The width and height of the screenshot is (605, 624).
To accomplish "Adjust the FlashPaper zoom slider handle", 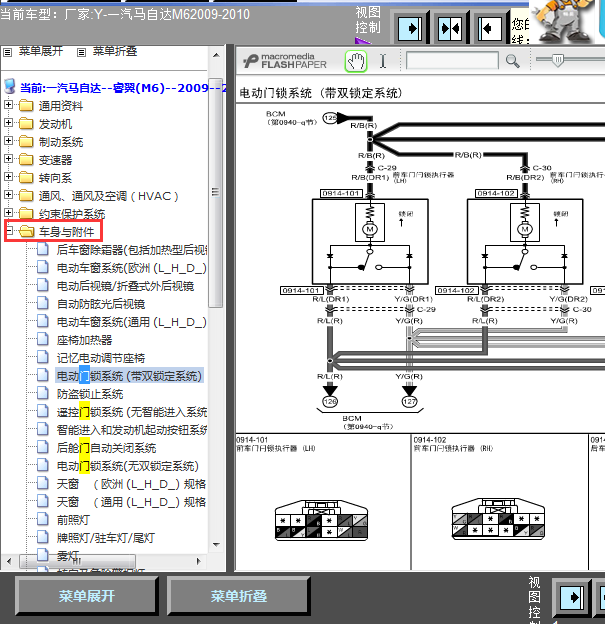I will pos(558,60).
